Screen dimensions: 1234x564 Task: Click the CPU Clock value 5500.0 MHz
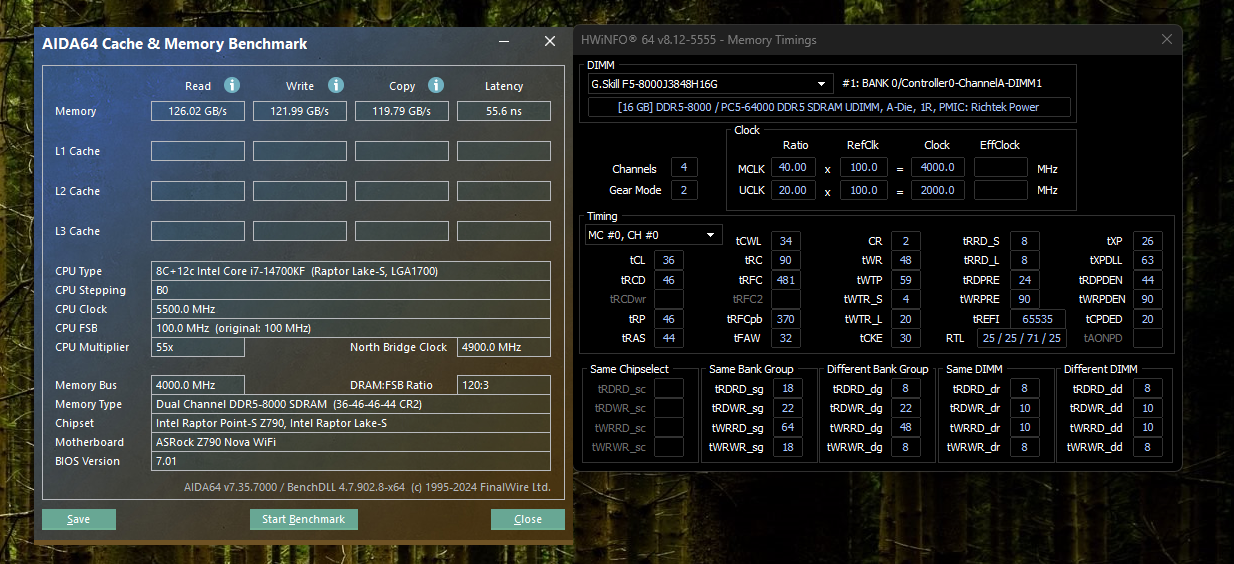tap(351, 309)
